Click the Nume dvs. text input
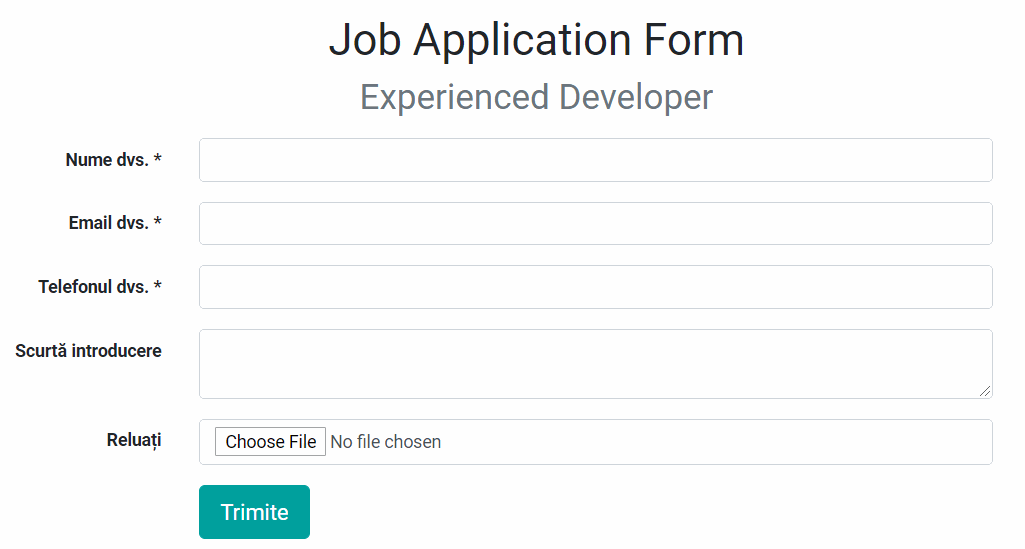The height and width of the screenshot is (549, 1025). point(596,160)
